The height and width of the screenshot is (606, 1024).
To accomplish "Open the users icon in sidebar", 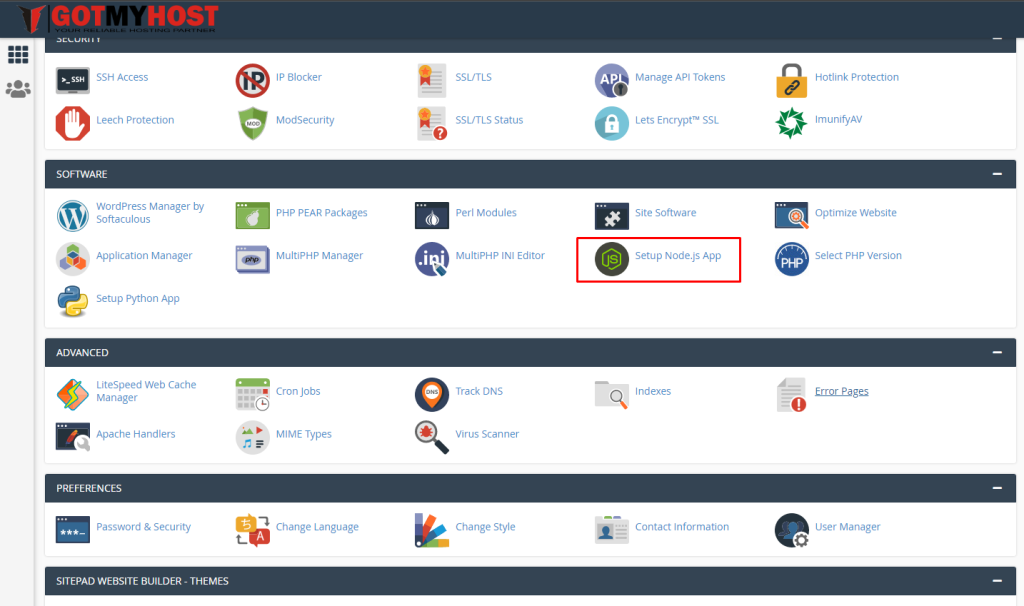I will pyautogui.click(x=18, y=89).
